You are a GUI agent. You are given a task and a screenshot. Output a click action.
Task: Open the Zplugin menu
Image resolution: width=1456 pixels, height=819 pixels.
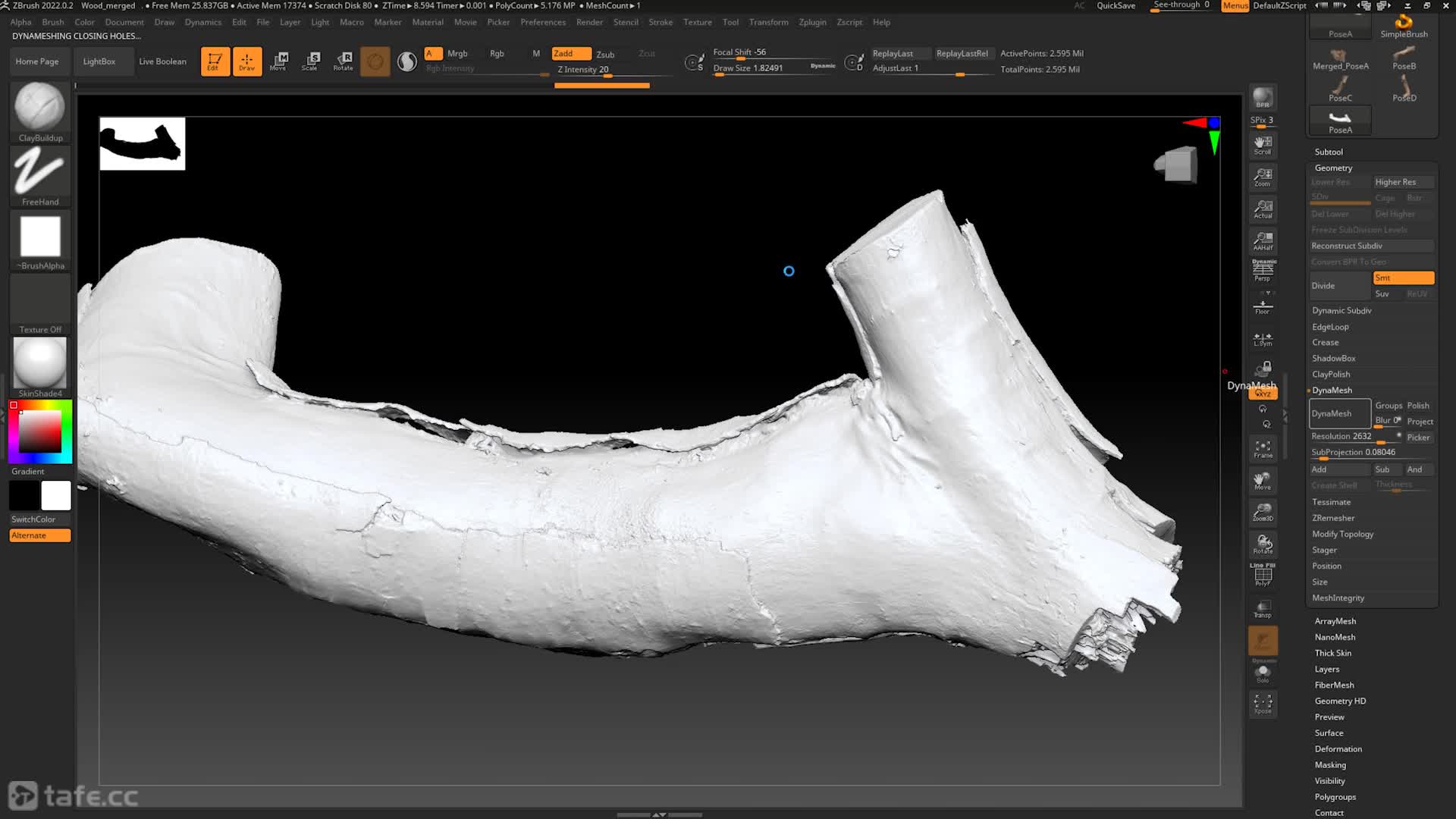point(812,22)
